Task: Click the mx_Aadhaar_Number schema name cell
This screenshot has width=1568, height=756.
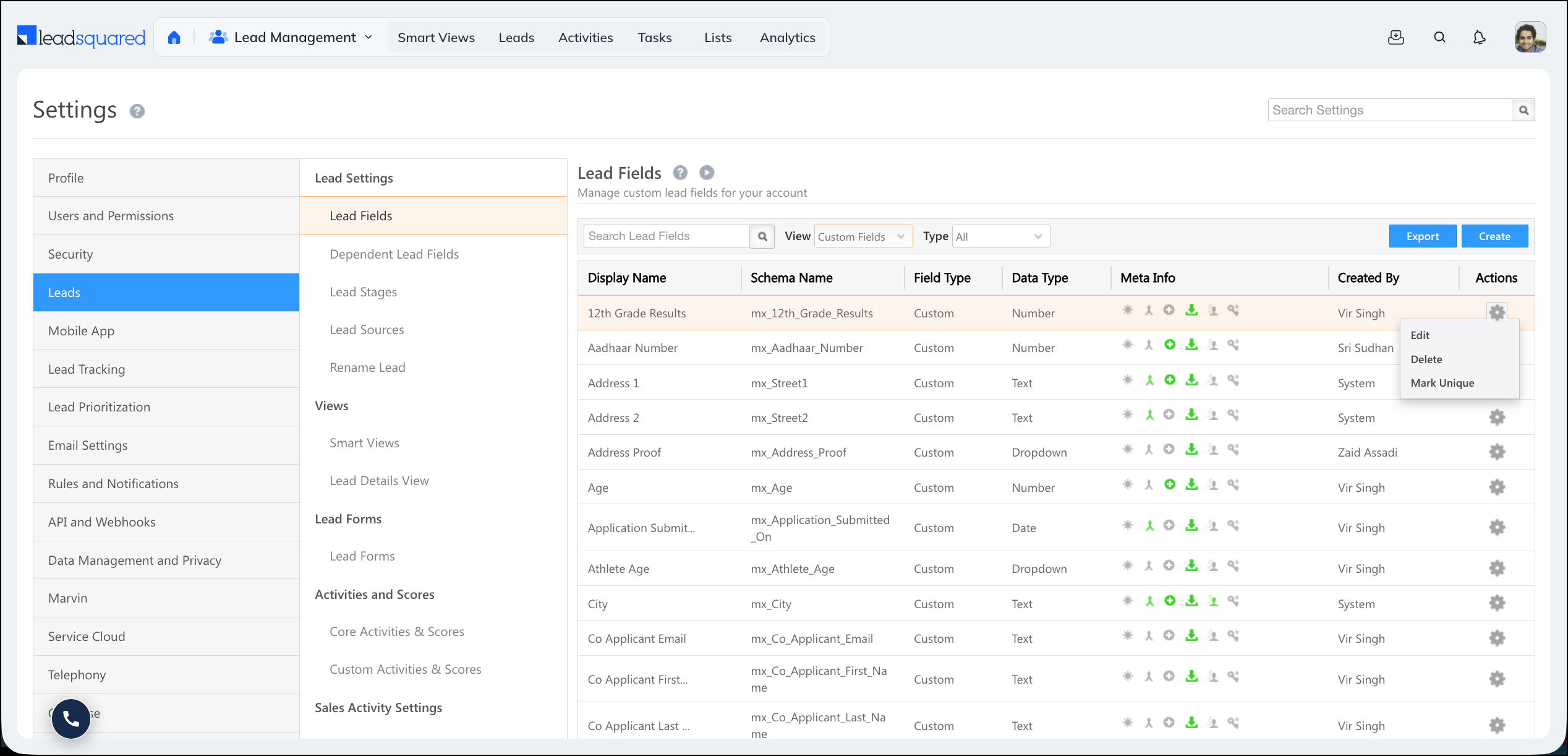Action: pos(807,348)
